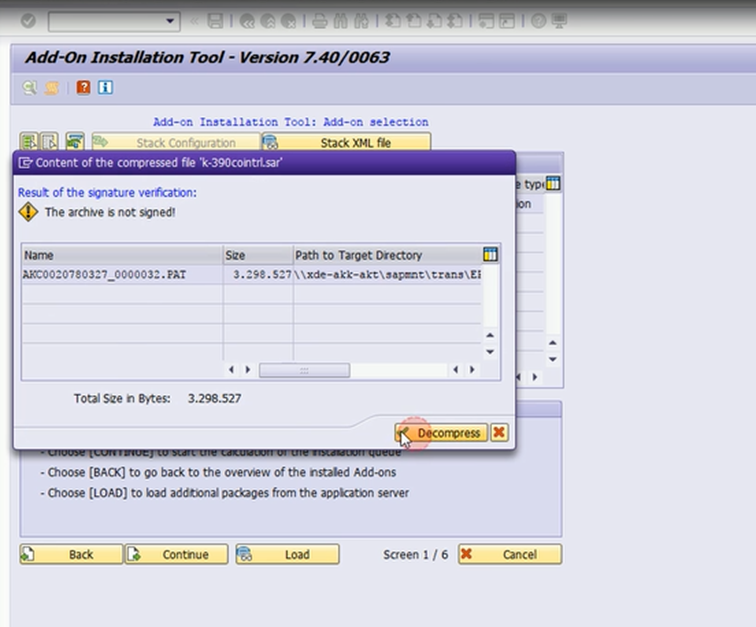Cancel the add-on installation

[x=510, y=554]
